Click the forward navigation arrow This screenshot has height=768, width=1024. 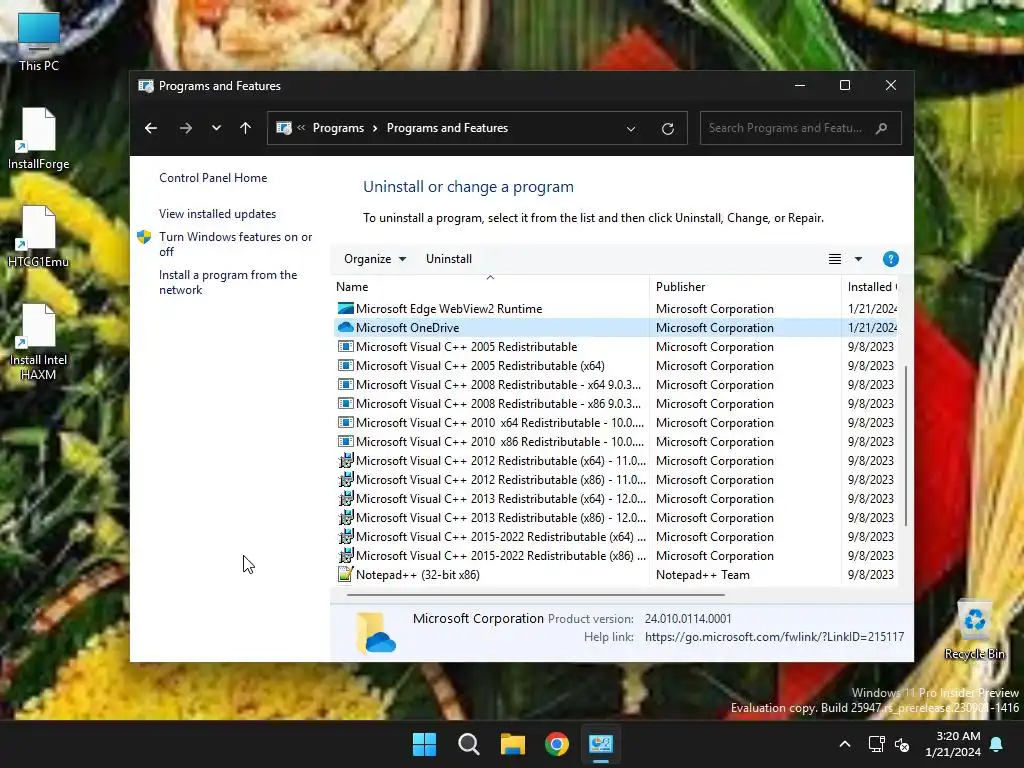(x=185, y=128)
